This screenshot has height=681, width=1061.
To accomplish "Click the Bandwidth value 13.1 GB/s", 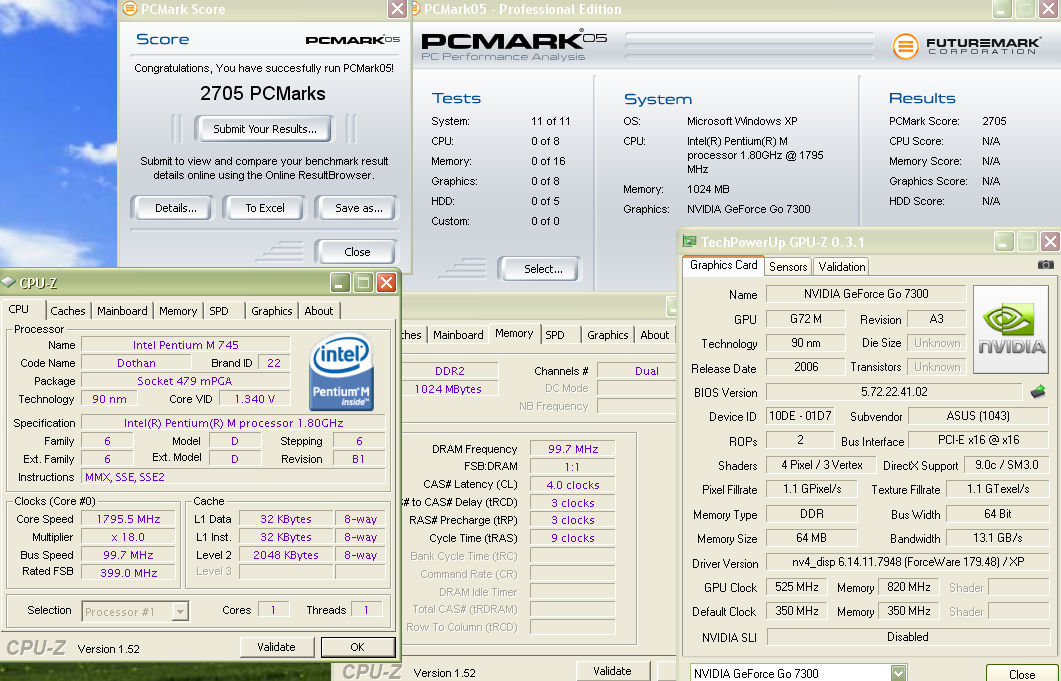I will (997, 538).
